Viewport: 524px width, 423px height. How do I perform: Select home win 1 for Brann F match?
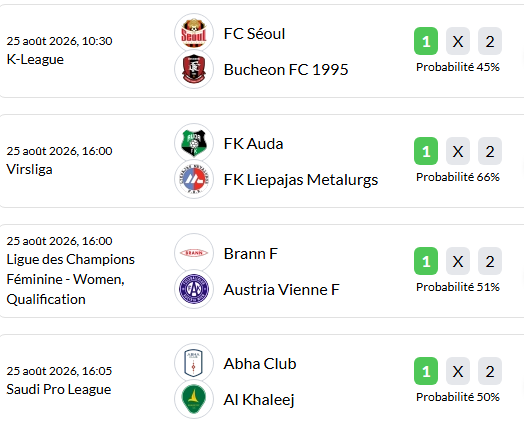(x=426, y=261)
